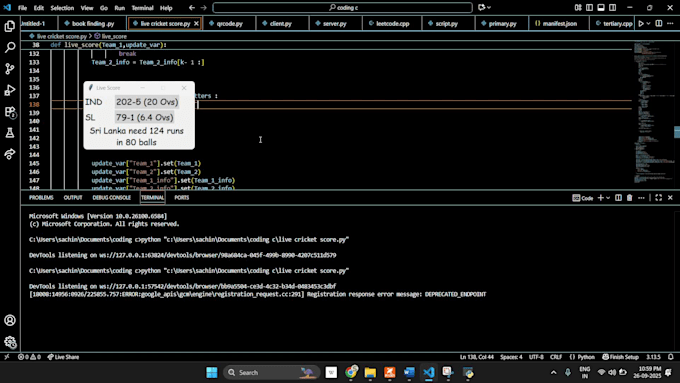Open the remote window indicator in status bar
Screen dimensions: 680x383
point(7,357)
